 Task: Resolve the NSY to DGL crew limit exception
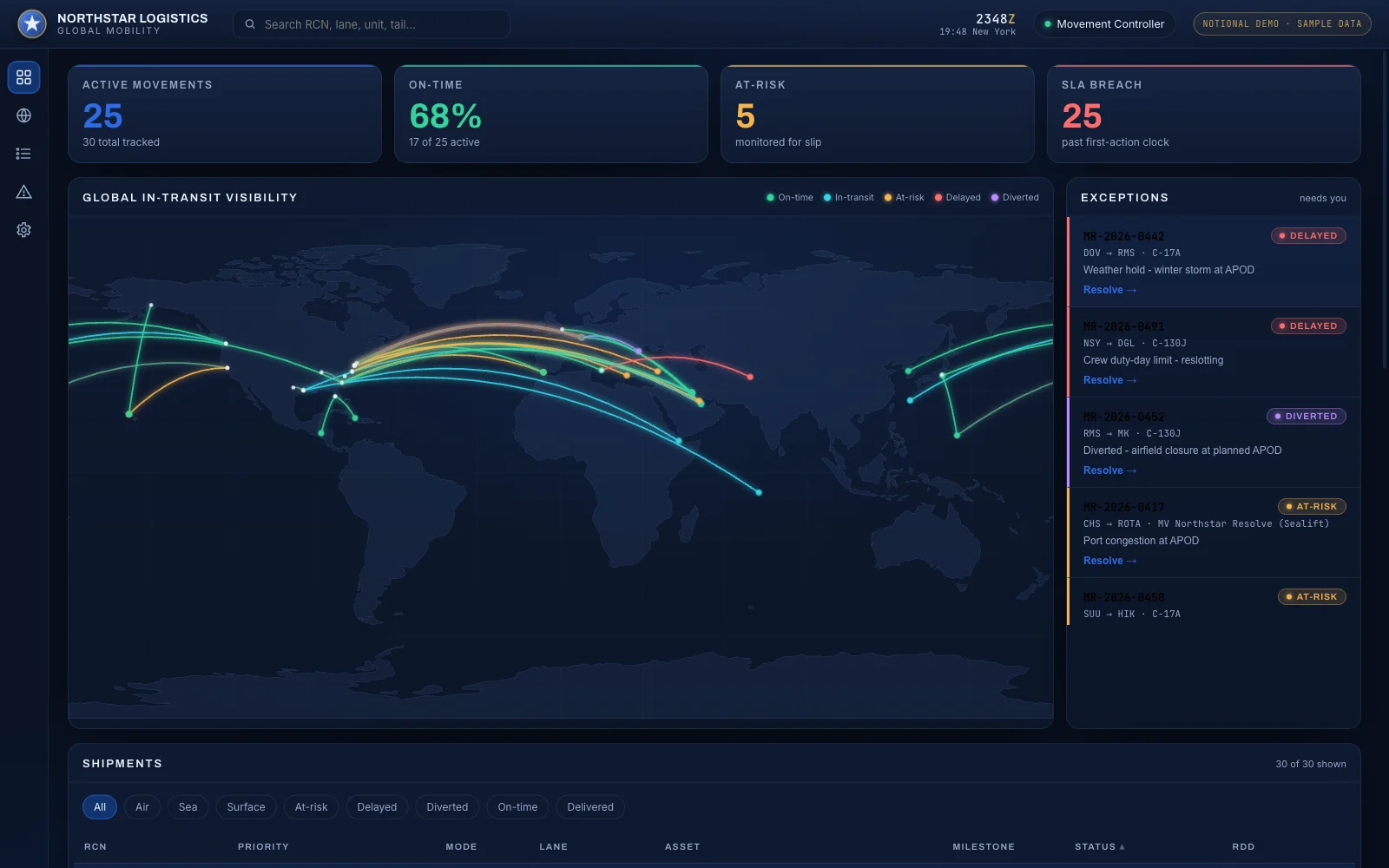(x=1109, y=380)
